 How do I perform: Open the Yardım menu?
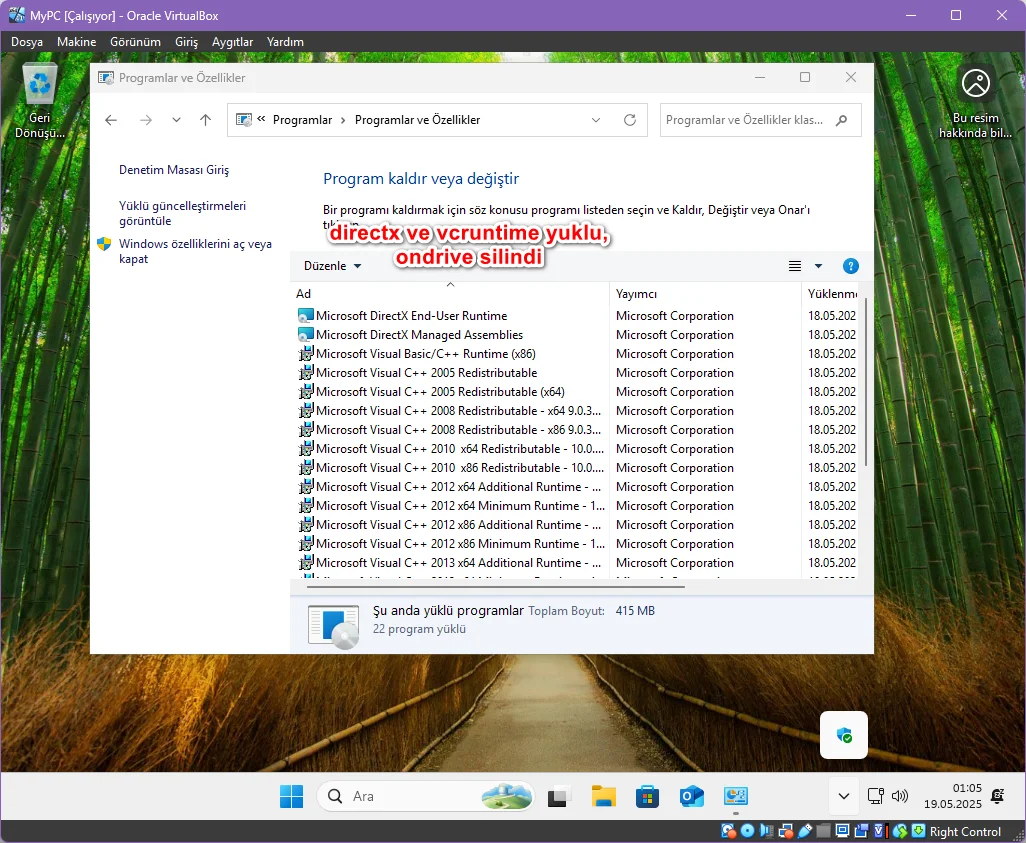pyautogui.click(x=285, y=41)
